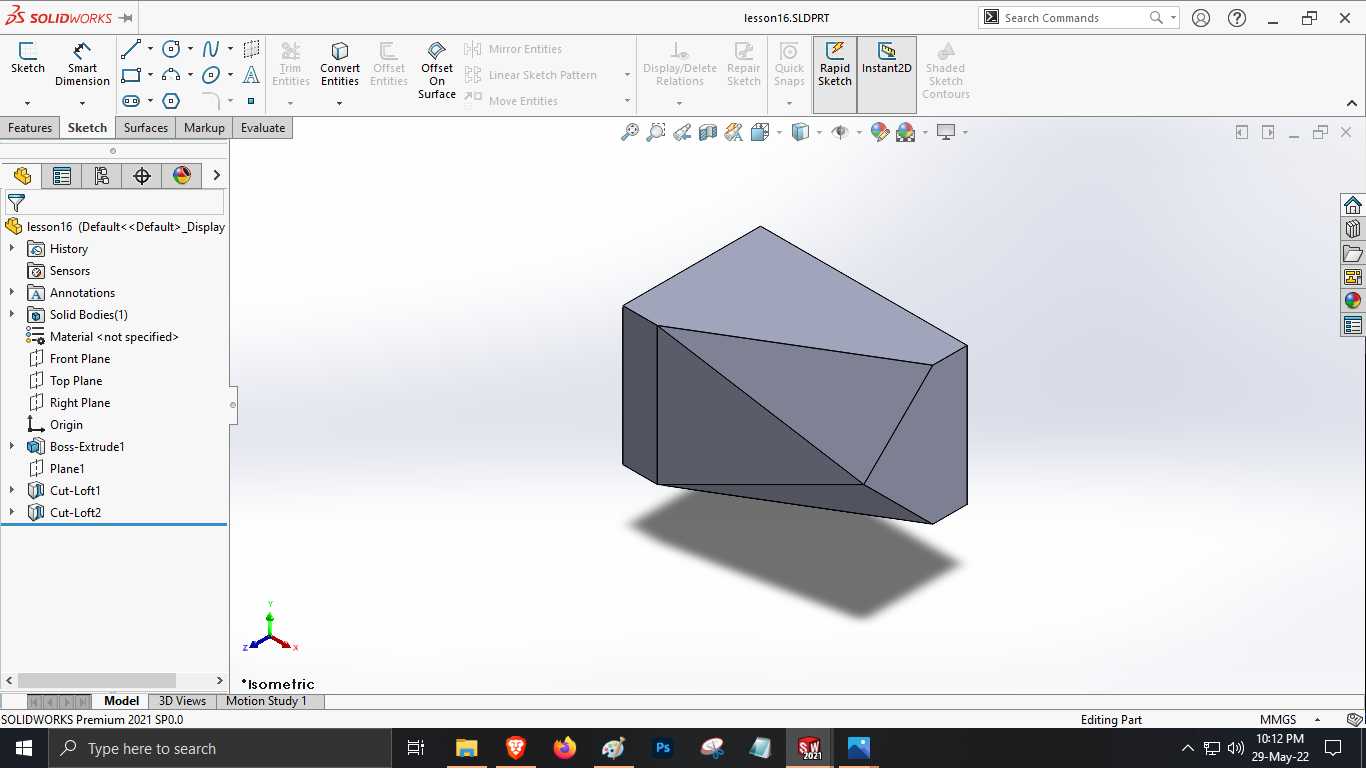
Task: Open the Edit Appearance tool
Action: coord(880,132)
